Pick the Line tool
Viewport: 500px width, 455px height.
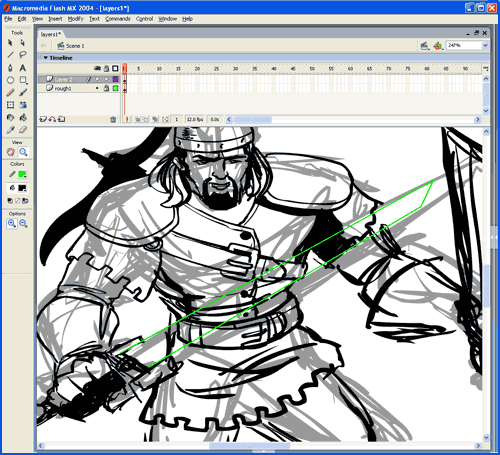pos(10,55)
